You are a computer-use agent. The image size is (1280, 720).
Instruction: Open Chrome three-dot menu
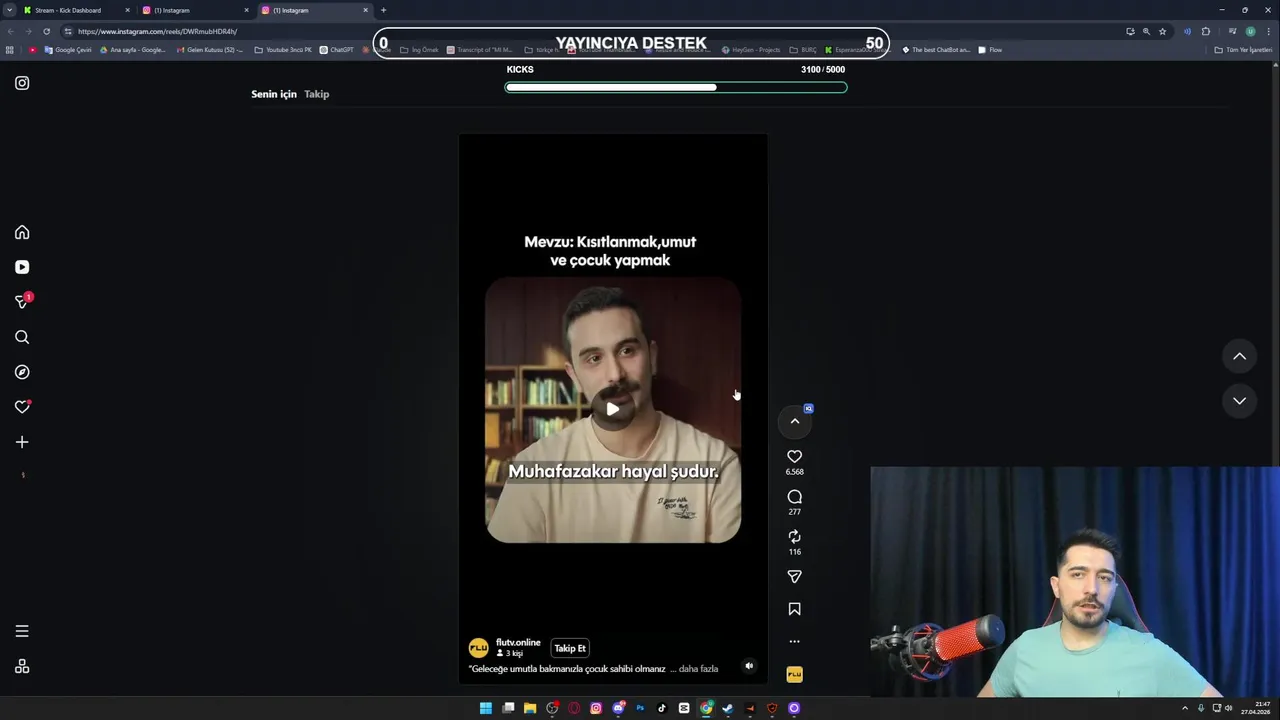pyautogui.click(x=1269, y=31)
